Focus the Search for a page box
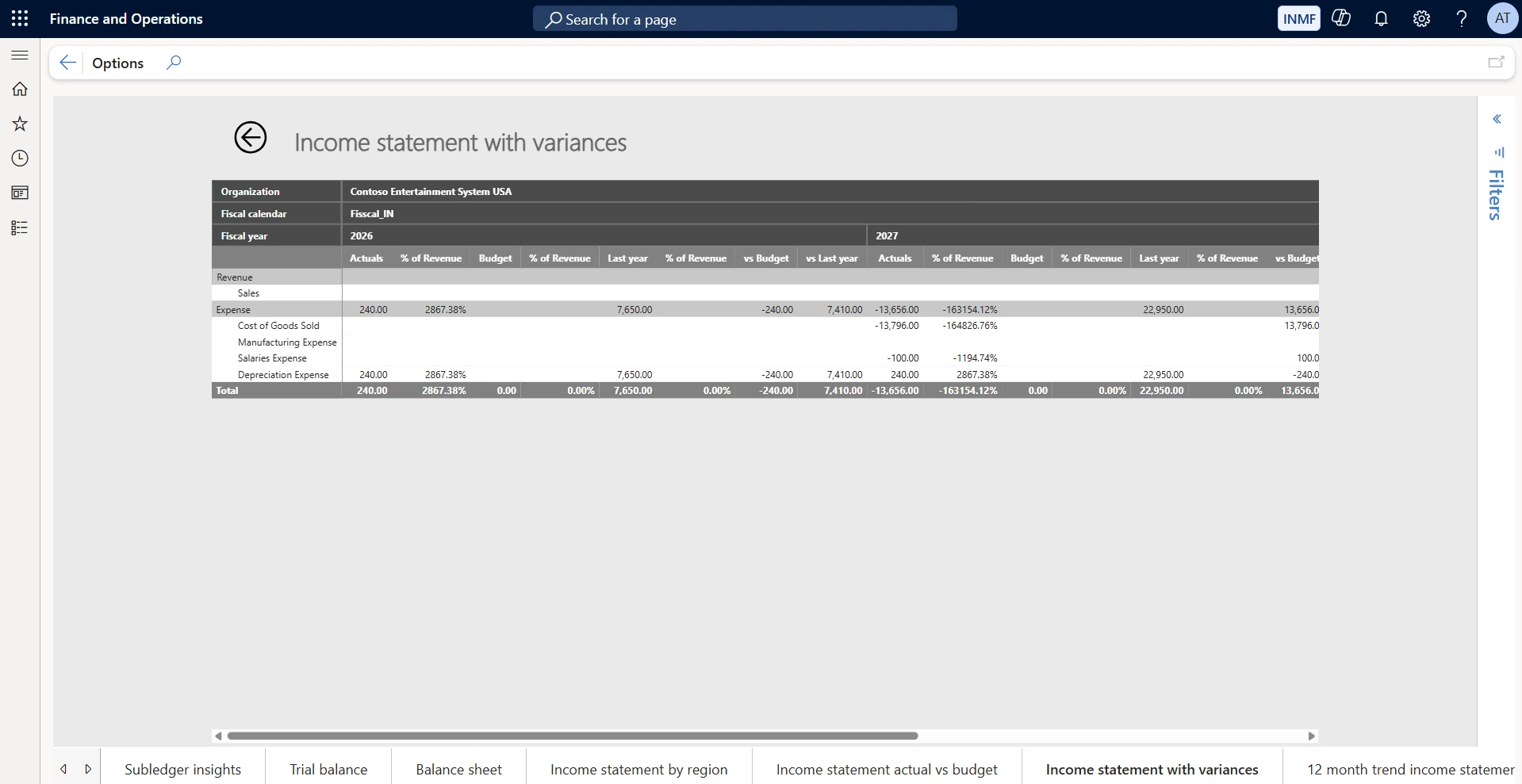Screen dimensions: 1522x784 [x=745, y=19]
